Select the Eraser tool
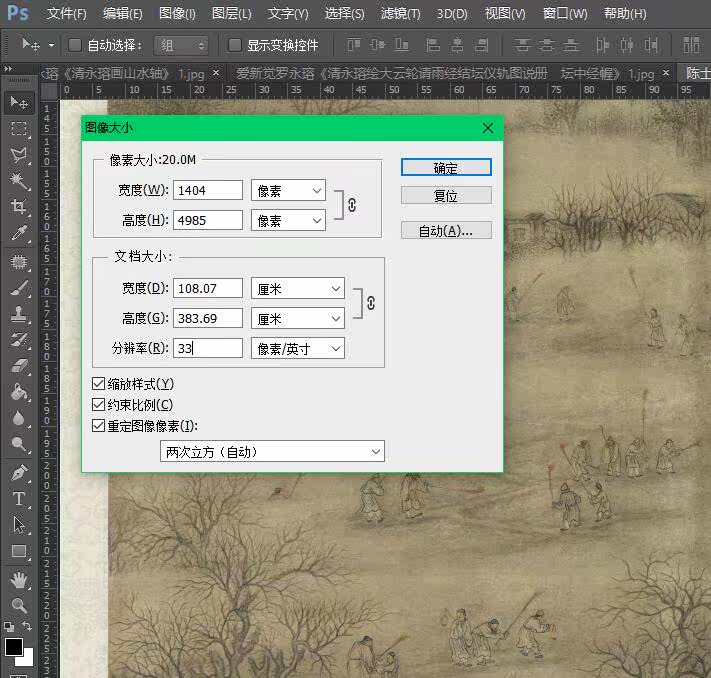This screenshot has width=711, height=678. tap(19, 366)
